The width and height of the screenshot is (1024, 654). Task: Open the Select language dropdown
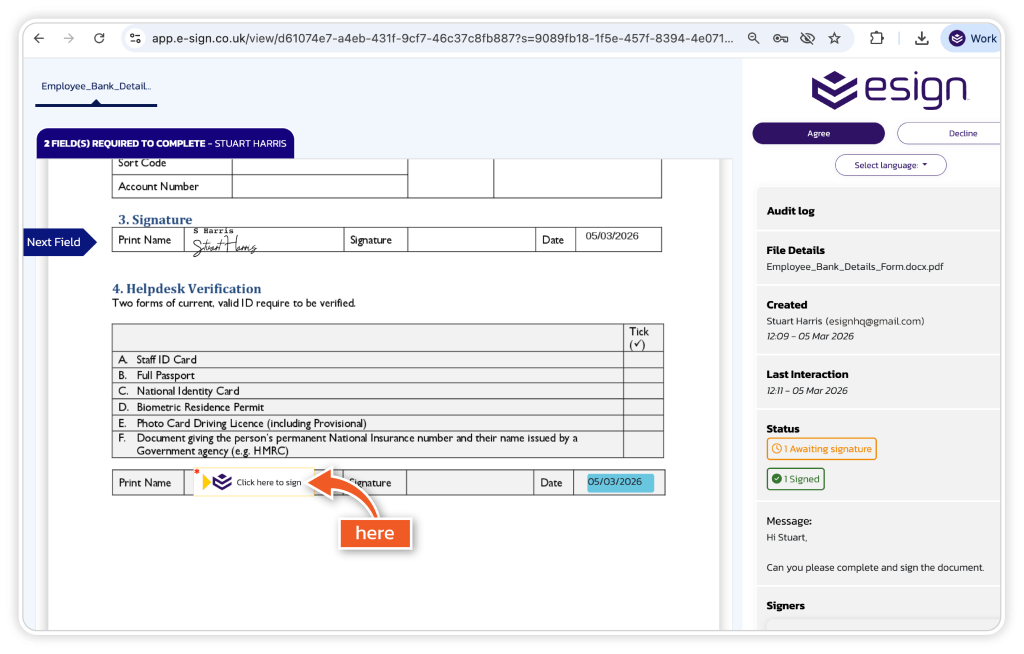(x=890, y=165)
